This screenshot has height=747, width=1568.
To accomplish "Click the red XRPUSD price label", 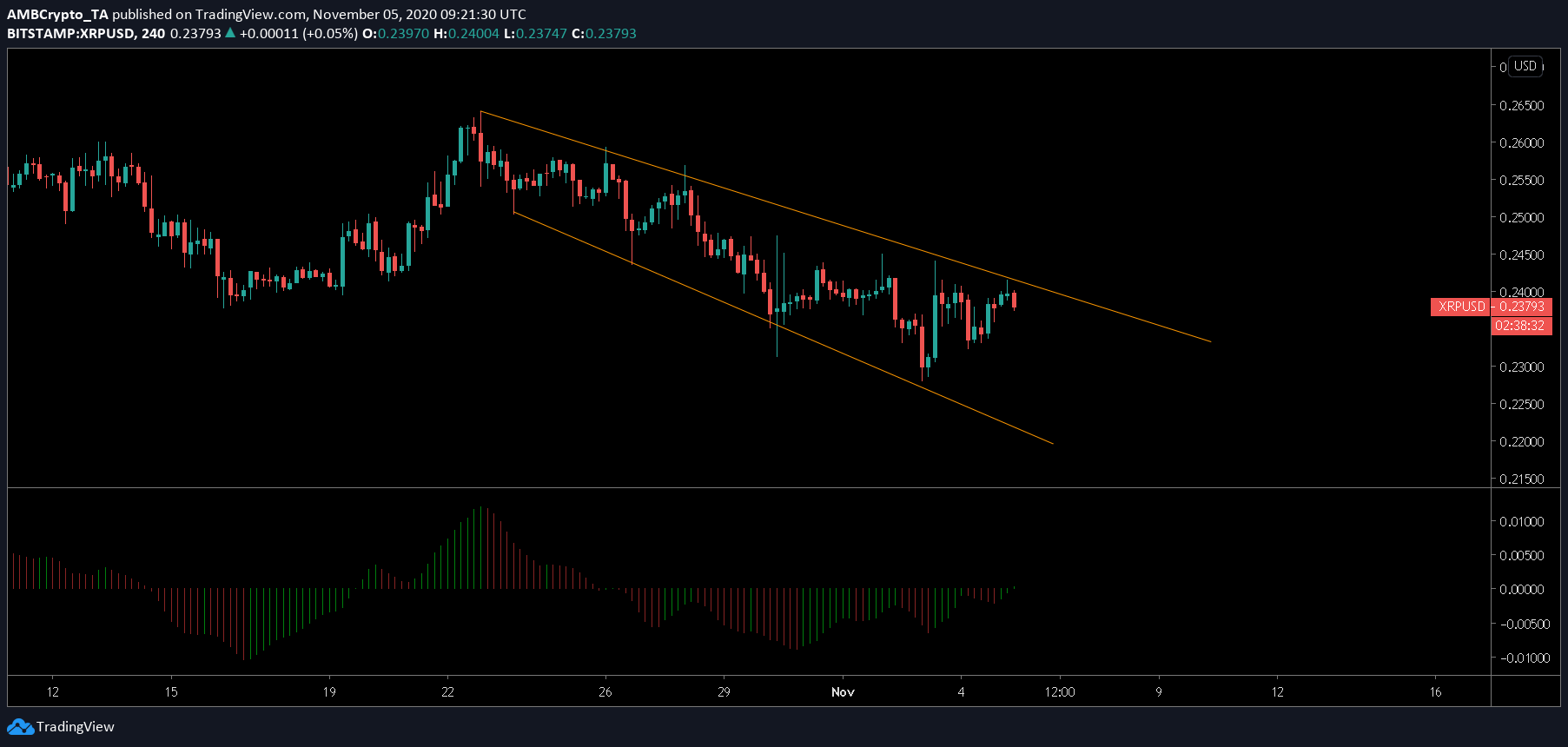I will (x=1491, y=307).
